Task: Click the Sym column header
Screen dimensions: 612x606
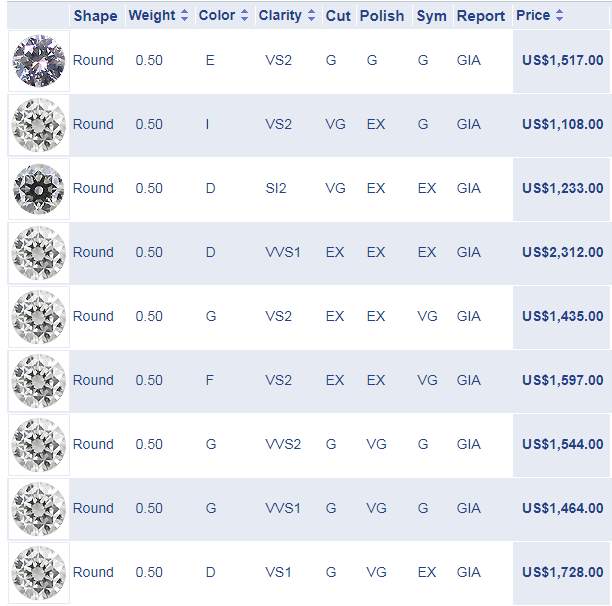Action: [x=431, y=16]
